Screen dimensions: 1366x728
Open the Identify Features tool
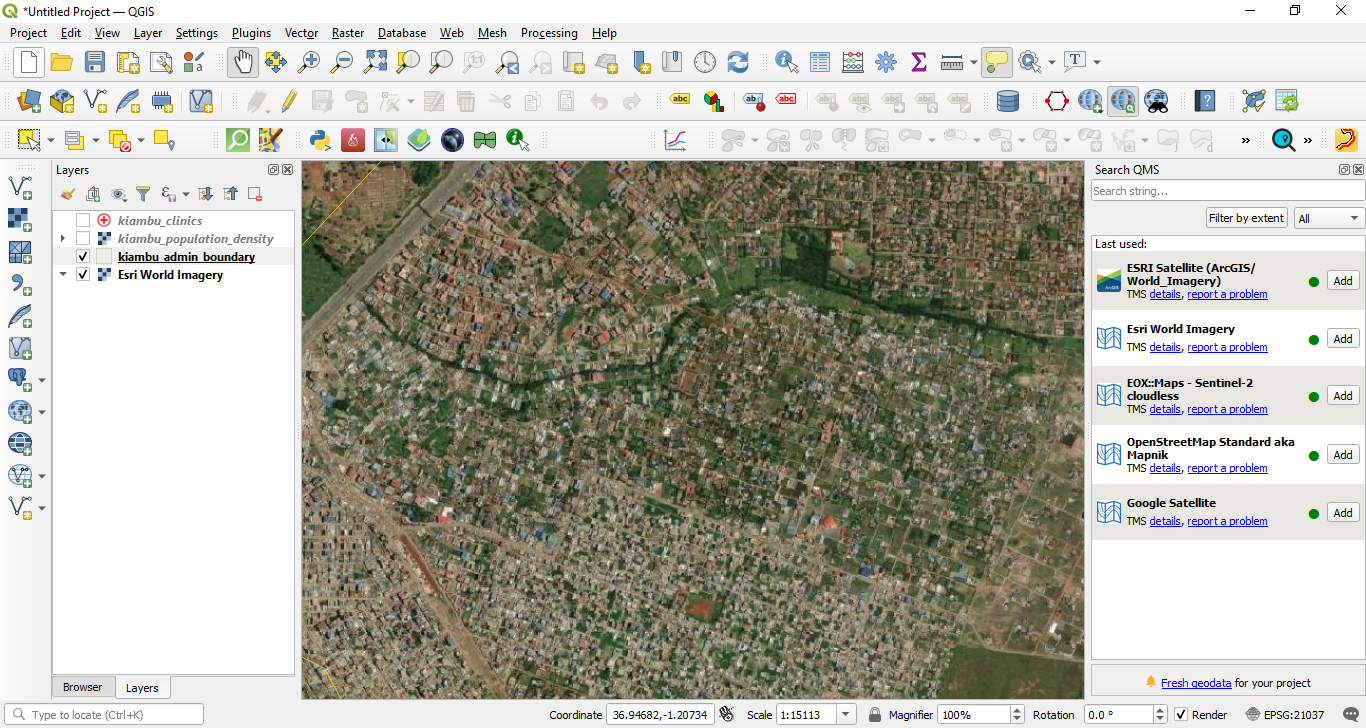[x=787, y=62]
